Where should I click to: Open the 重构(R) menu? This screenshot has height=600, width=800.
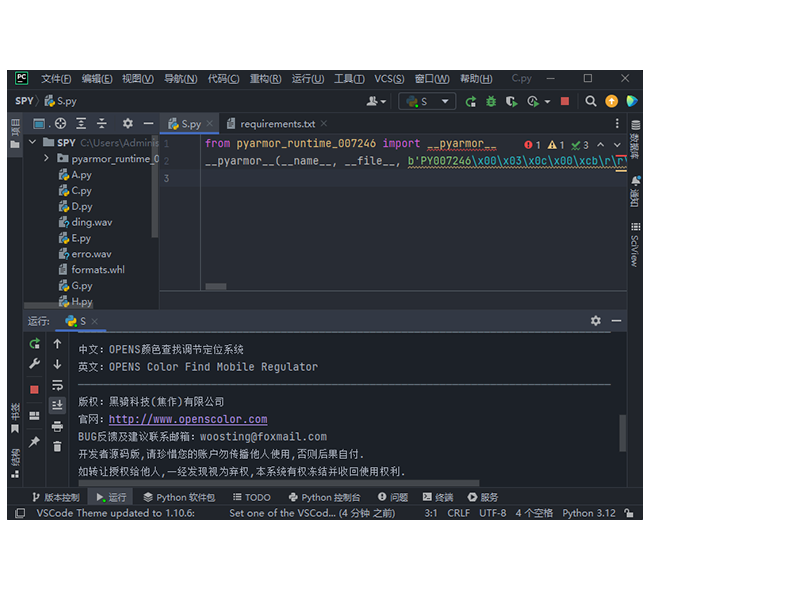265,79
